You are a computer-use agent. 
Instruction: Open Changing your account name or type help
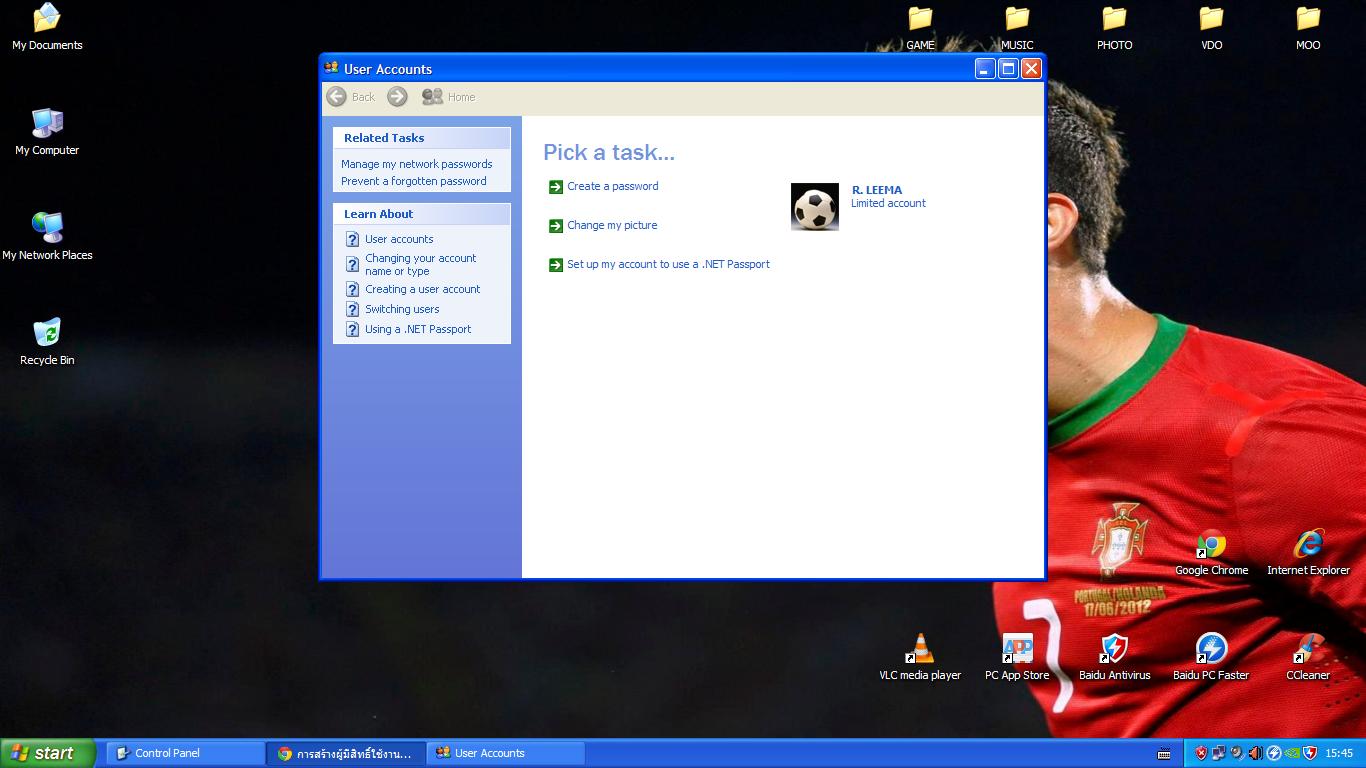[x=420, y=264]
